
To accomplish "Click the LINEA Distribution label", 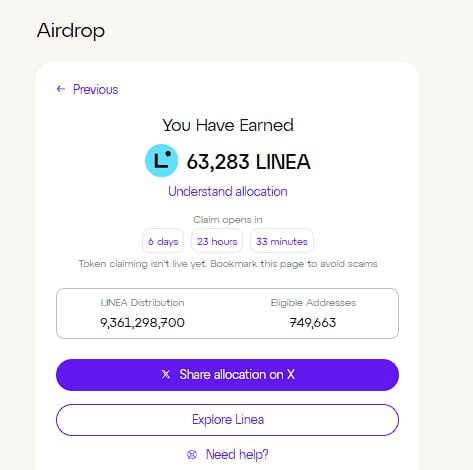I will coord(142,303).
